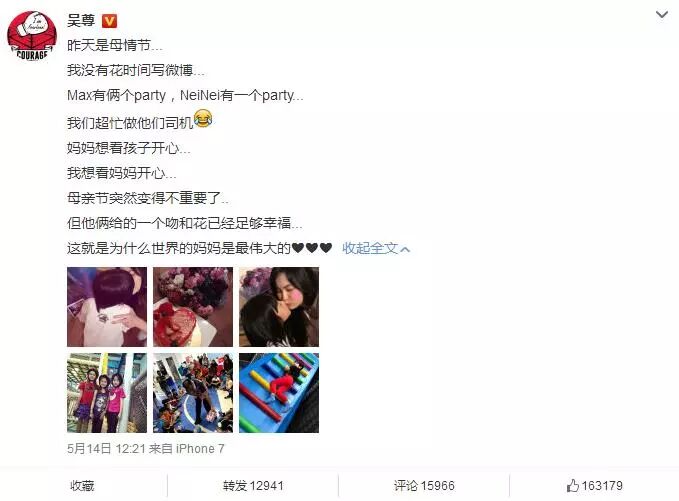The width and height of the screenshot is (679, 501).
Task: Click the 来自 iPhone 7 source link
Action: (187, 449)
